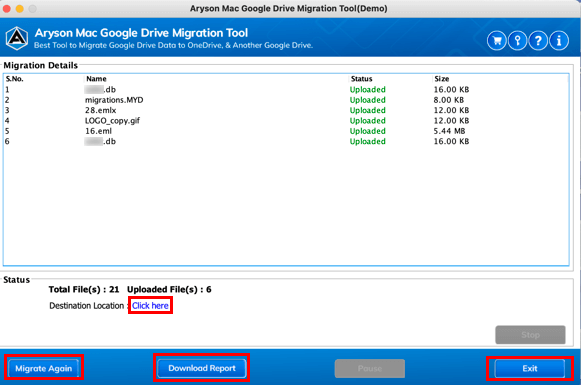
Task: Select the 16.eml file name
Action: [98, 131]
